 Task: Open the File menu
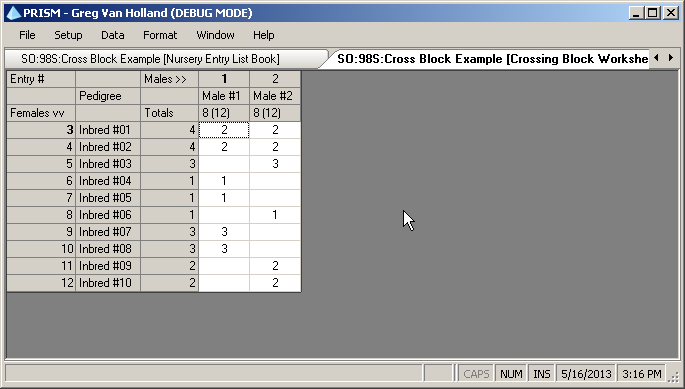[x=27, y=35]
